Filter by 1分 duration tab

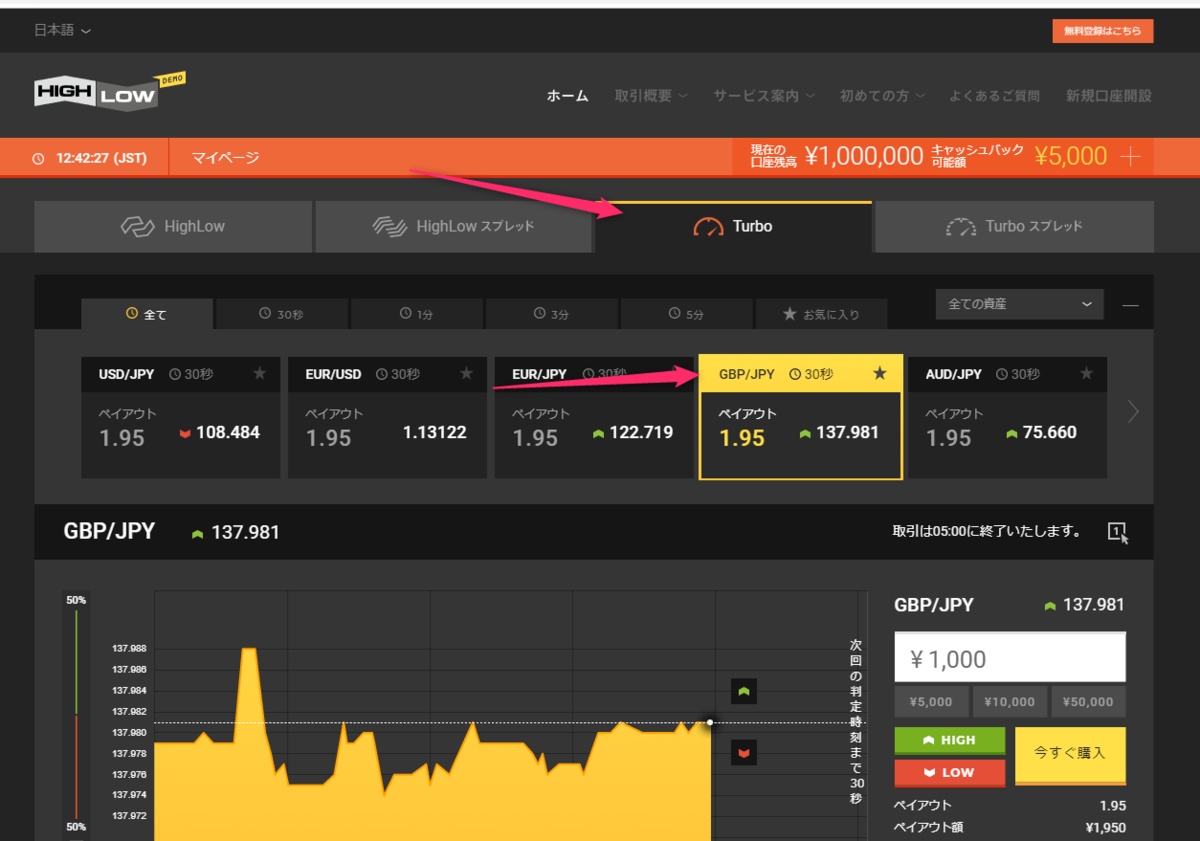[x=417, y=314]
